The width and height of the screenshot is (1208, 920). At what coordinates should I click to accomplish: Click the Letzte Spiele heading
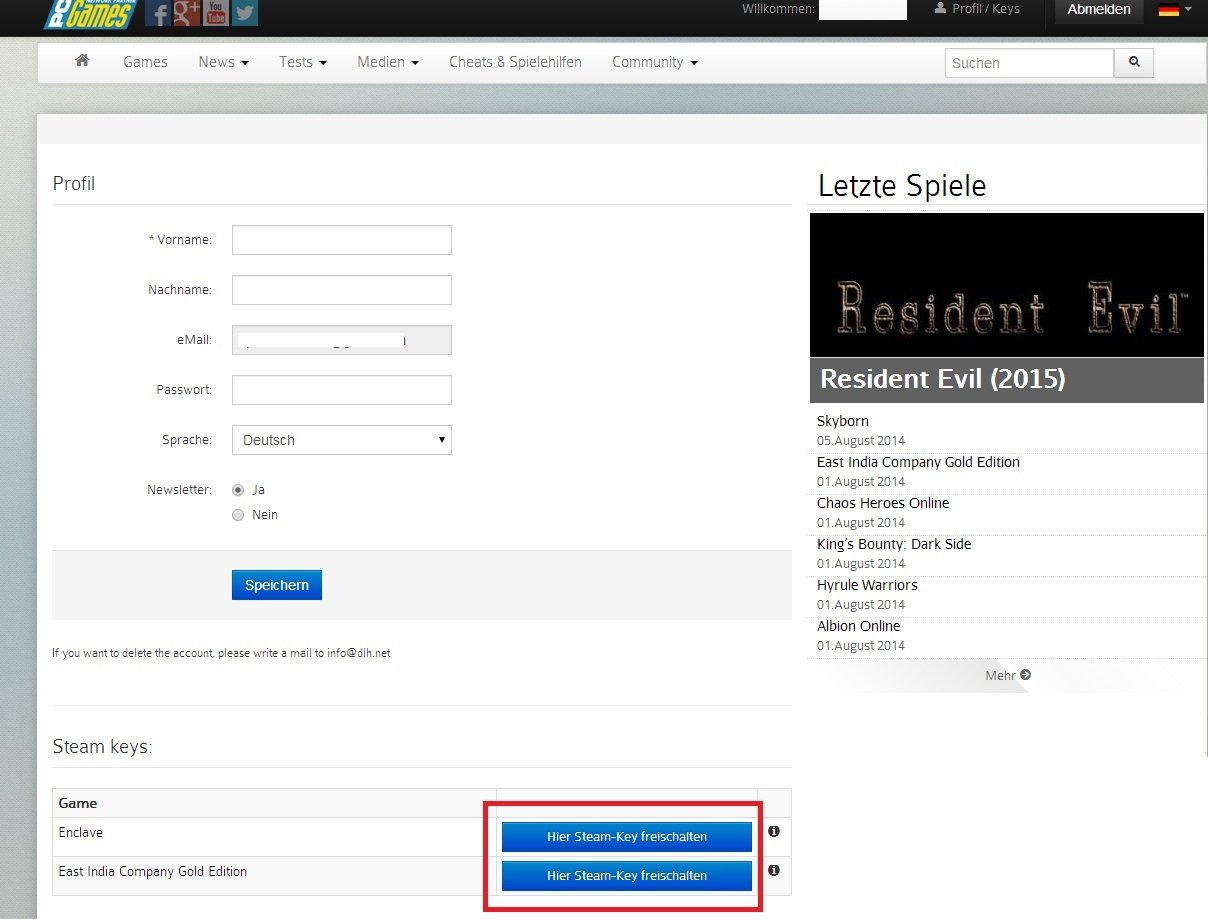(902, 186)
